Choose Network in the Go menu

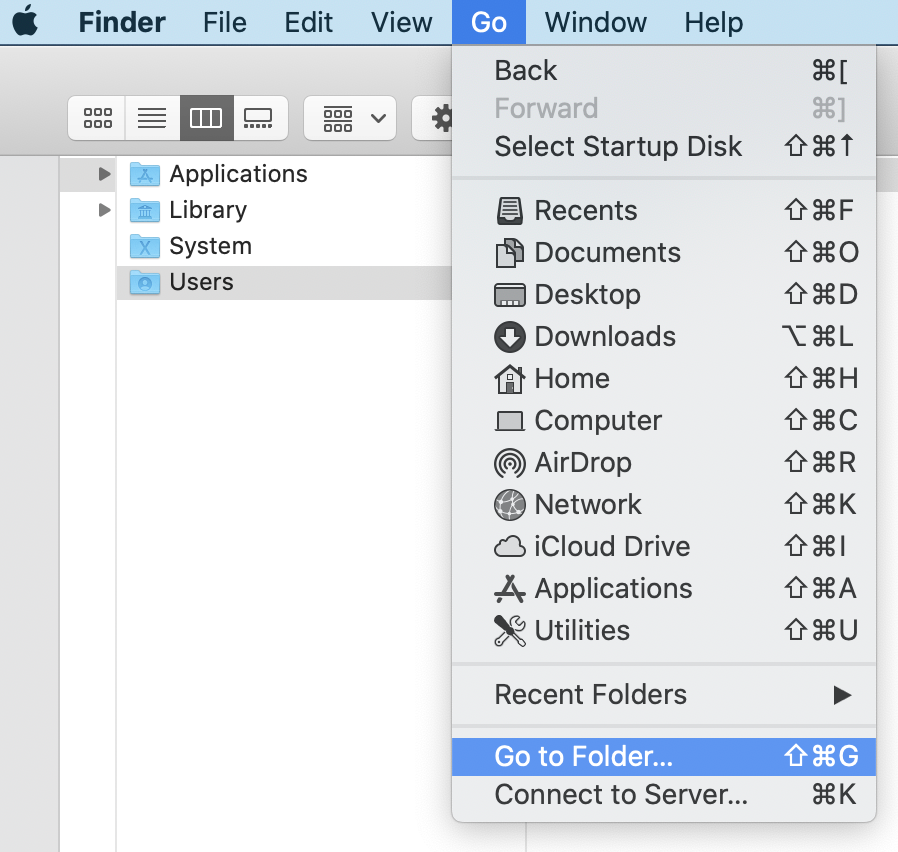[664, 504]
